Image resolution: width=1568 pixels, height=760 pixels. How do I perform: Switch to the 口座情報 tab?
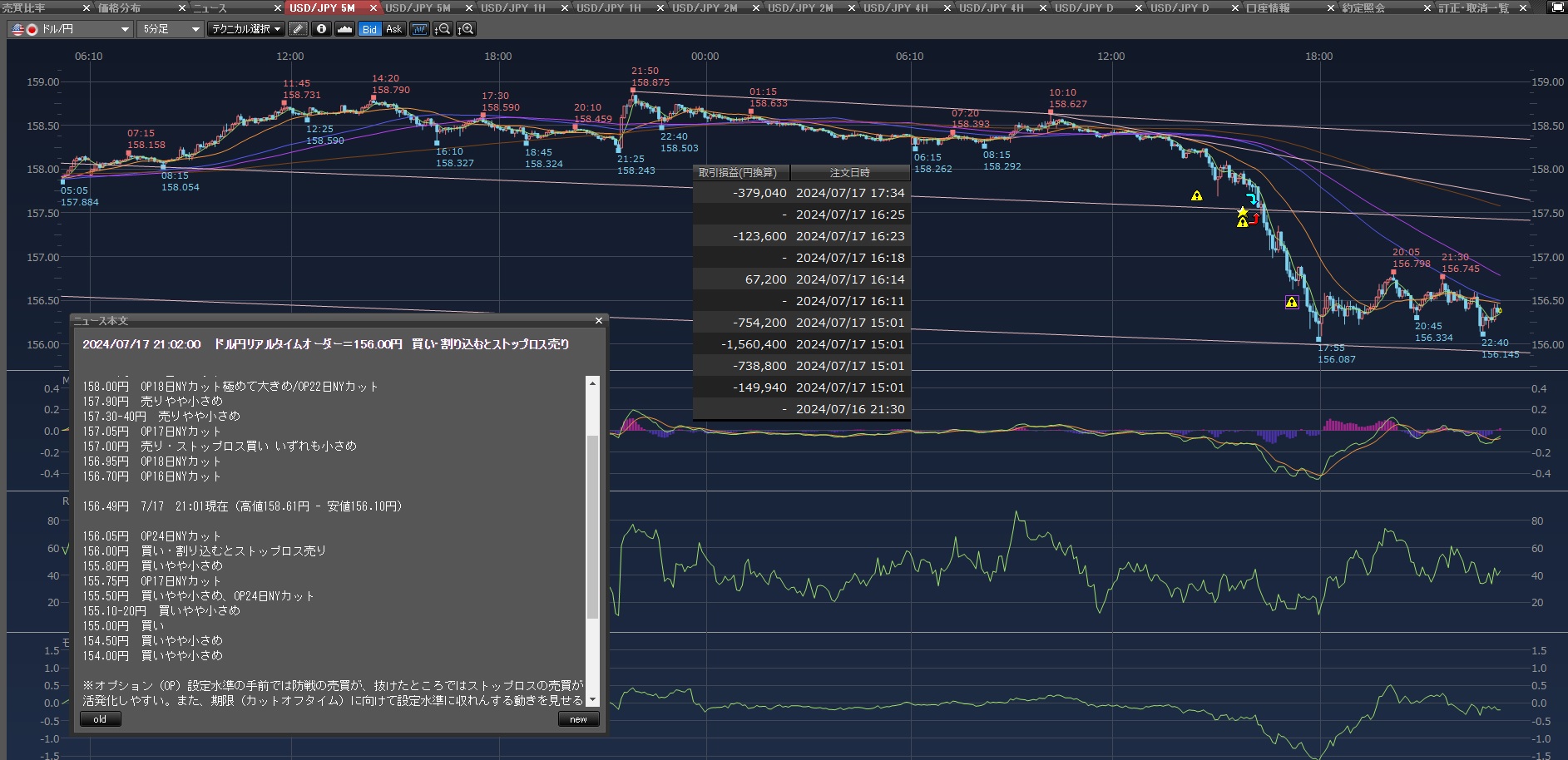[1268, 7]
